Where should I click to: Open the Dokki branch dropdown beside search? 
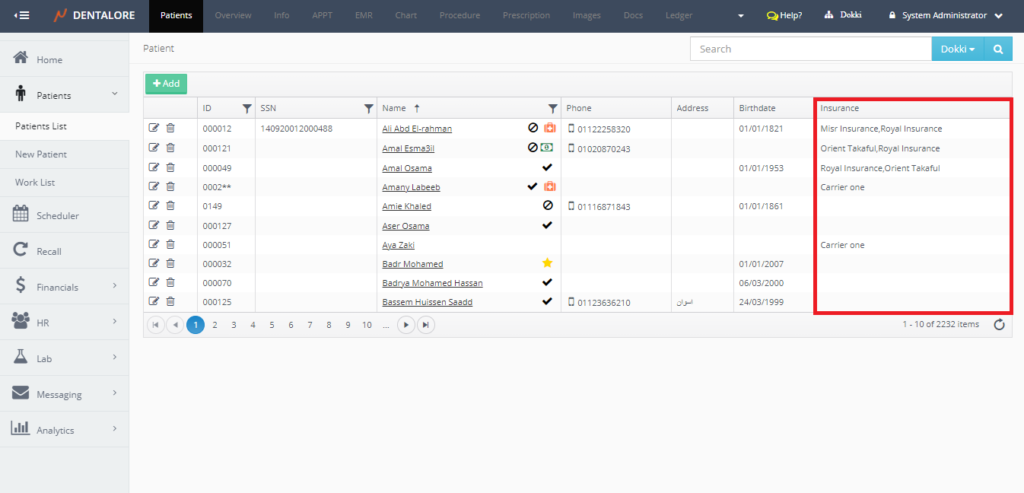(957, 49)
